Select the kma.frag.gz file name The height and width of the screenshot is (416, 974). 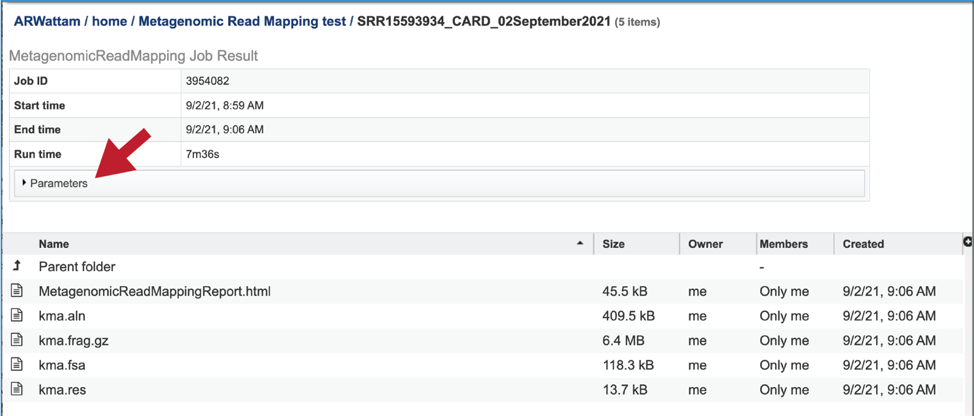(74, 341)
